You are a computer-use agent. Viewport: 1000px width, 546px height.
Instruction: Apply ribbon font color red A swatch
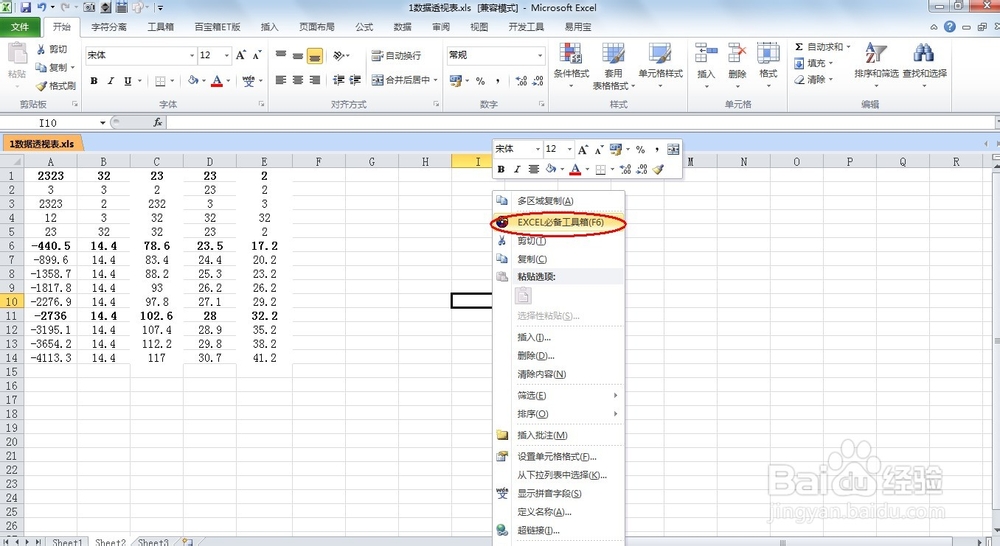click(x=217, y=81)
